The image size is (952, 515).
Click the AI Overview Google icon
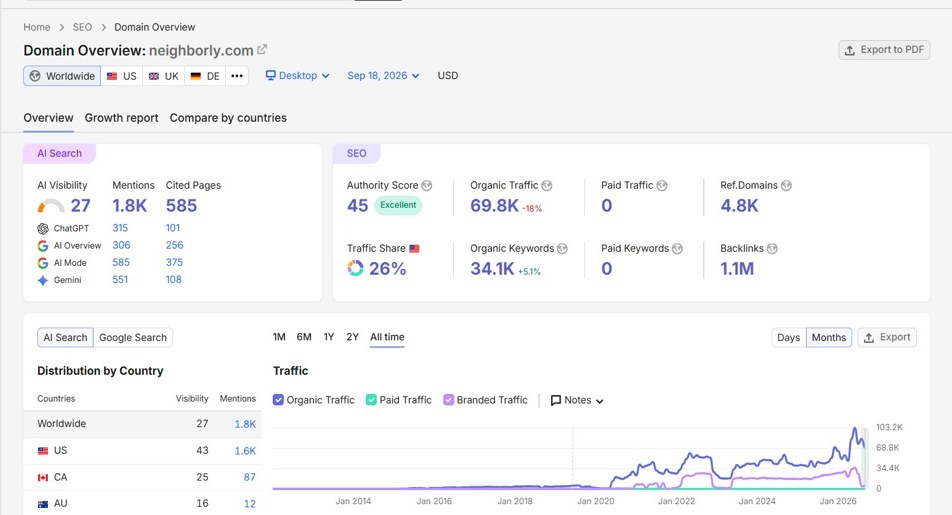click(x=42, y=246)
